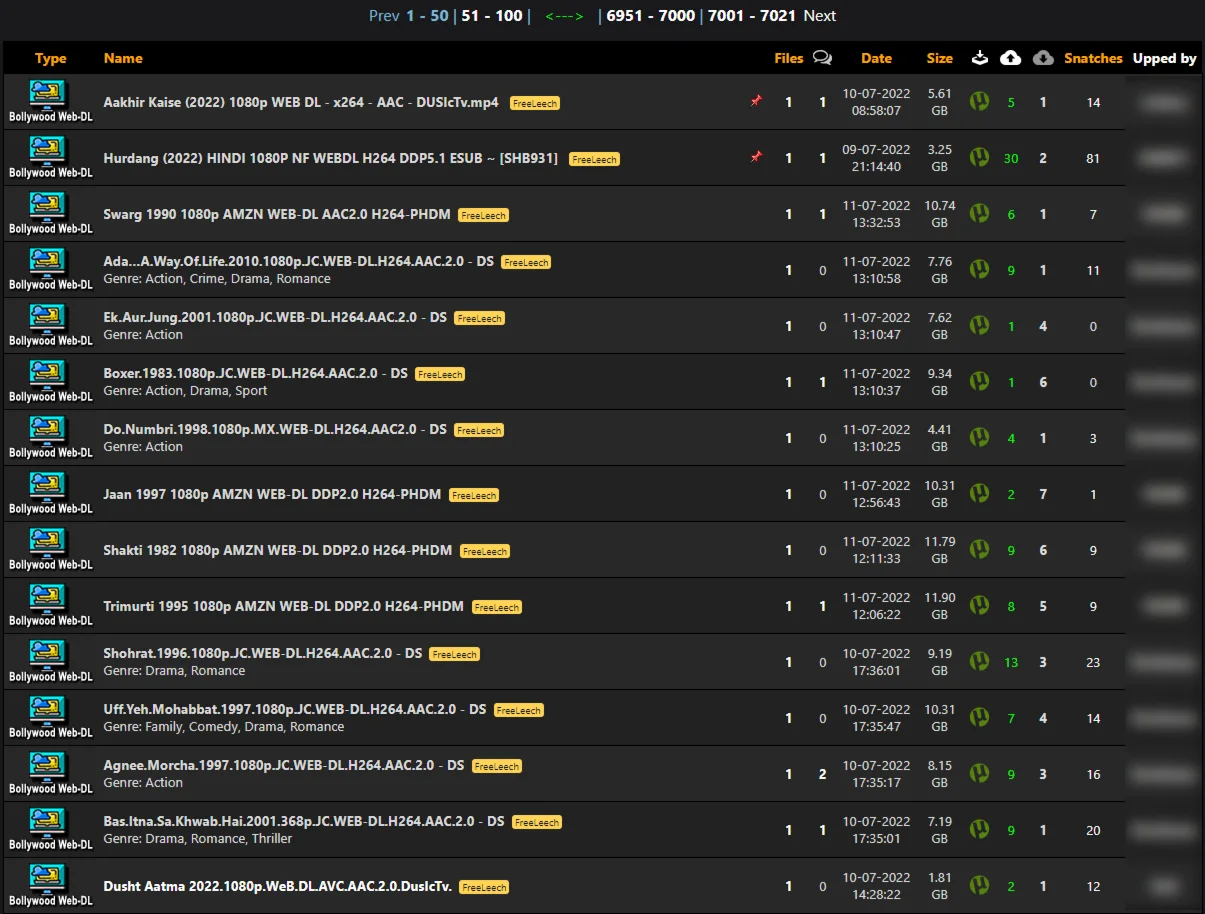Click the red pin icon on Aakhir Kaise row

click(x=756, y=101)
